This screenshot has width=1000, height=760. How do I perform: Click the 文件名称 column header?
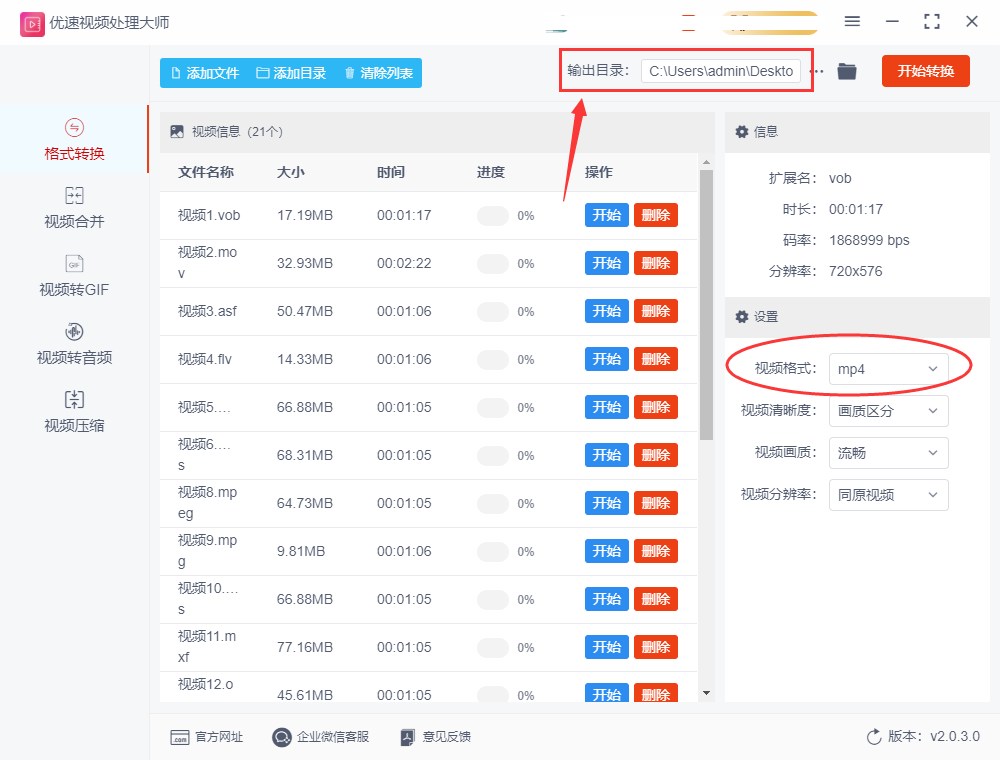coord(205,172)
